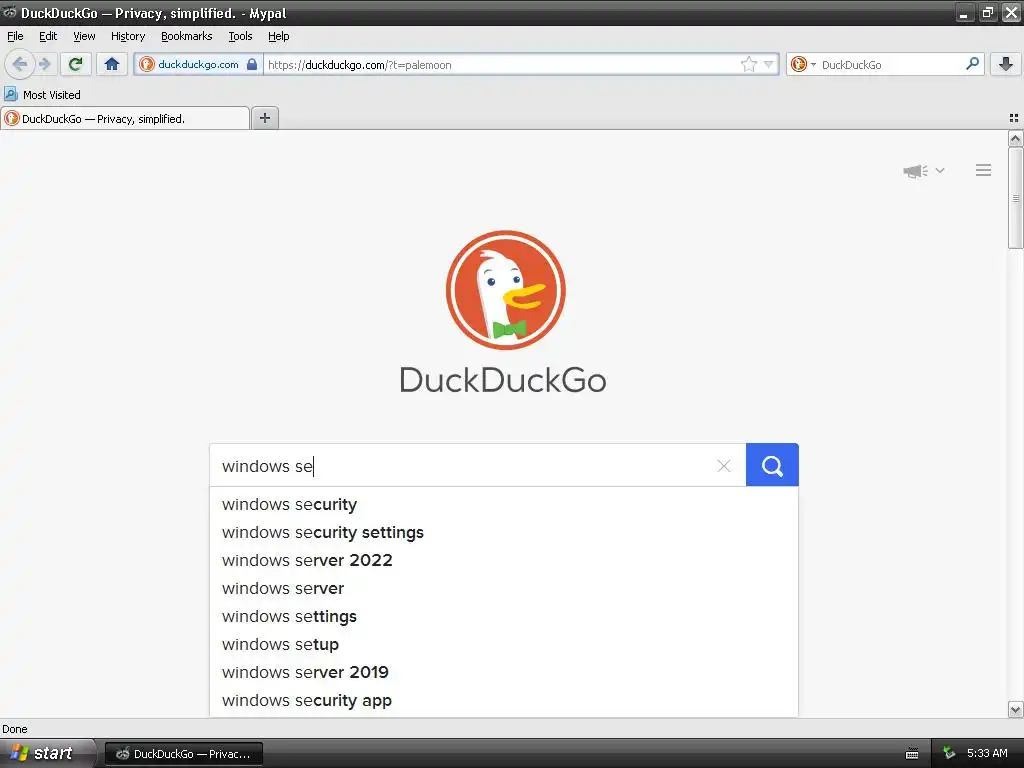Click the duckduckgo.com site identity badge
Viewport: 1024px width, 768px height.
(x=199, y=64)
